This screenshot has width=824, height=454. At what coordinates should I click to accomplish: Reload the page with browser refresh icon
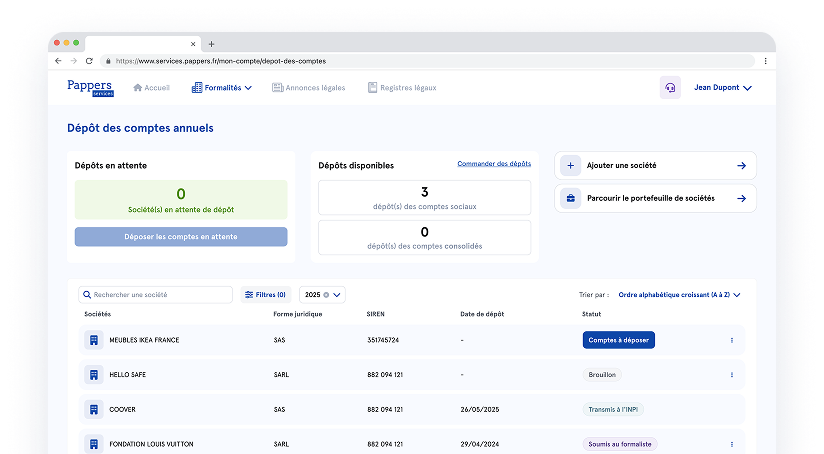pos(91,61)
